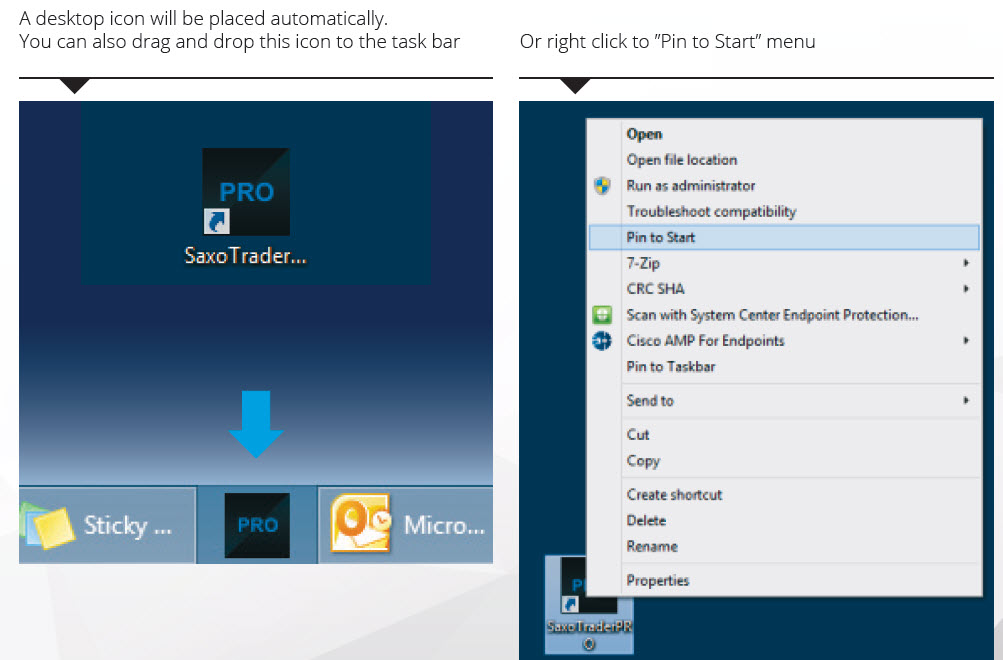This screenshot has height=660, width=1003.
Task: Open Properties from context menu
Action: click(784, 581)
